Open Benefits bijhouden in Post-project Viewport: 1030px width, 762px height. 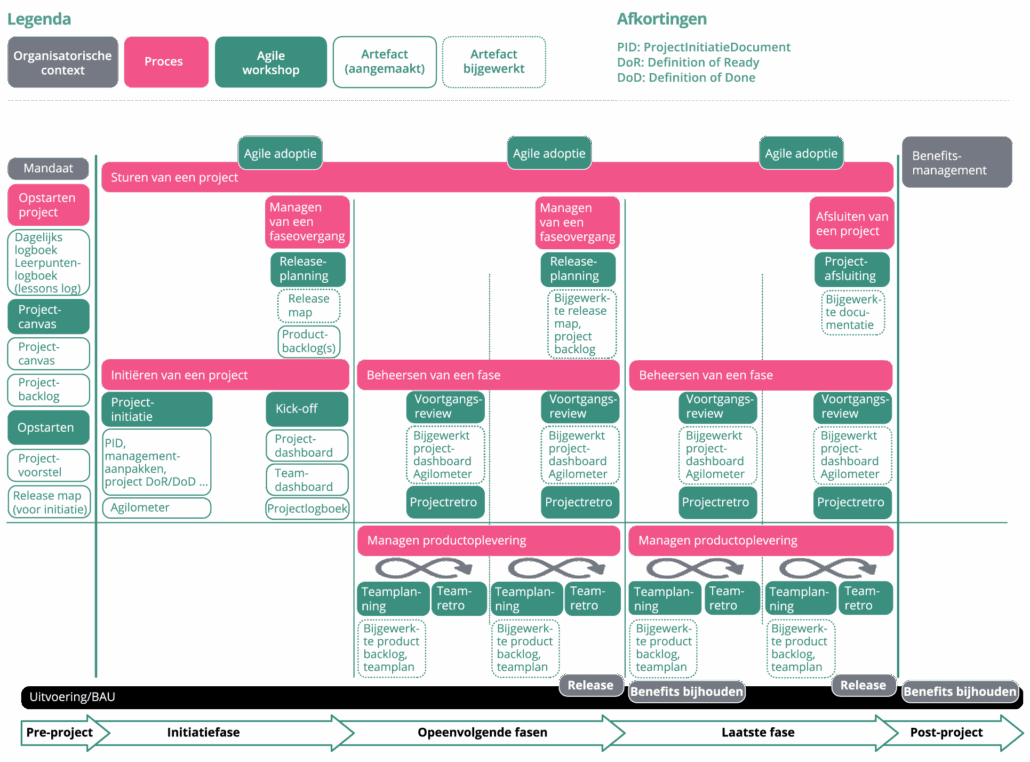(x=959, y=690)
